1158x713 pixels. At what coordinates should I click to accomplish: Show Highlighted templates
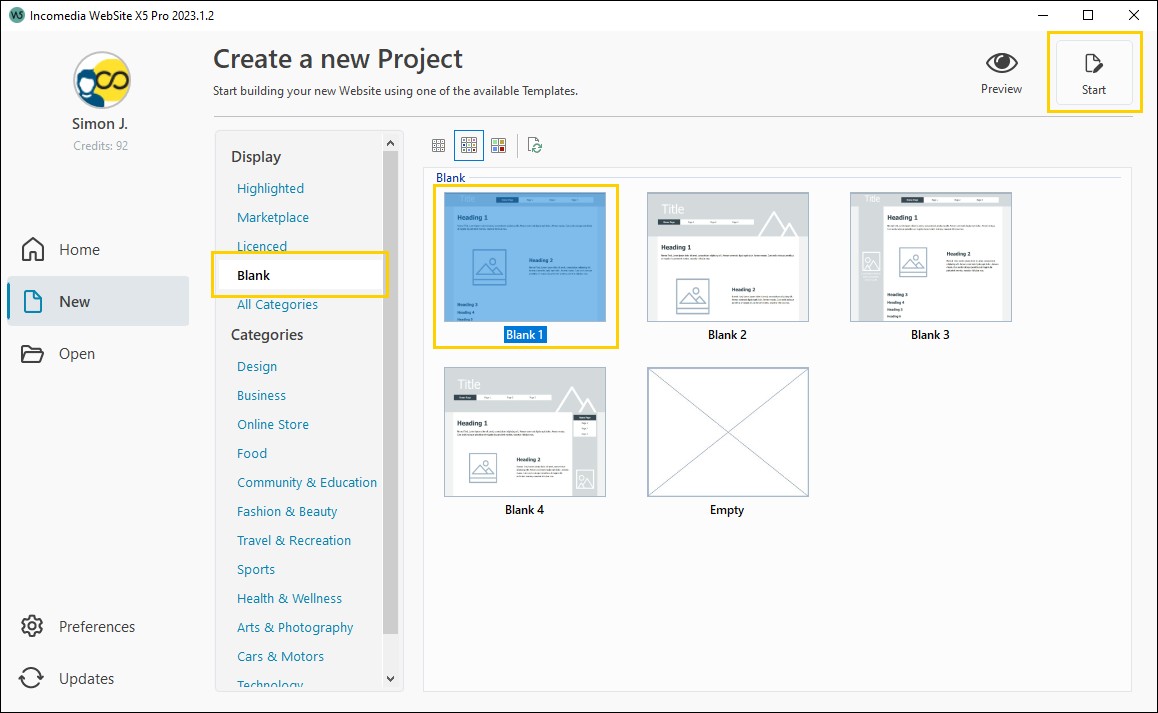click(270, 188)
